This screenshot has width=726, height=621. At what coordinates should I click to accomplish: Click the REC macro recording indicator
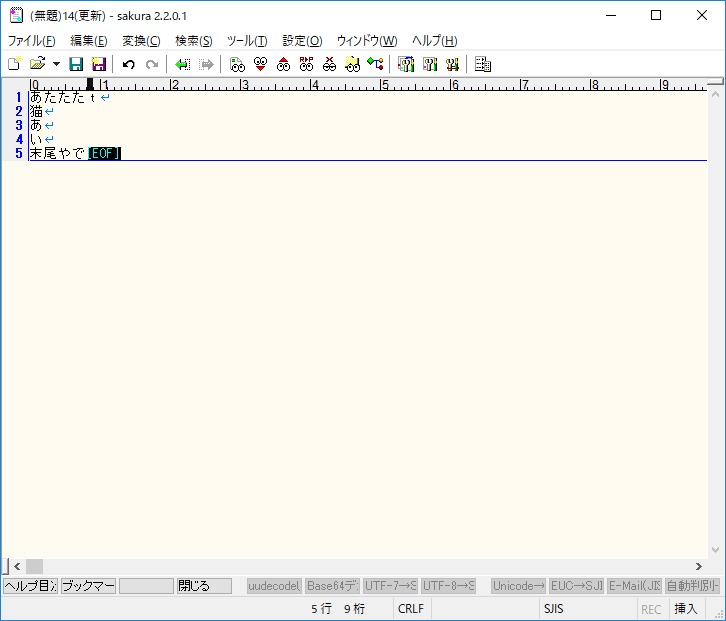651,608
